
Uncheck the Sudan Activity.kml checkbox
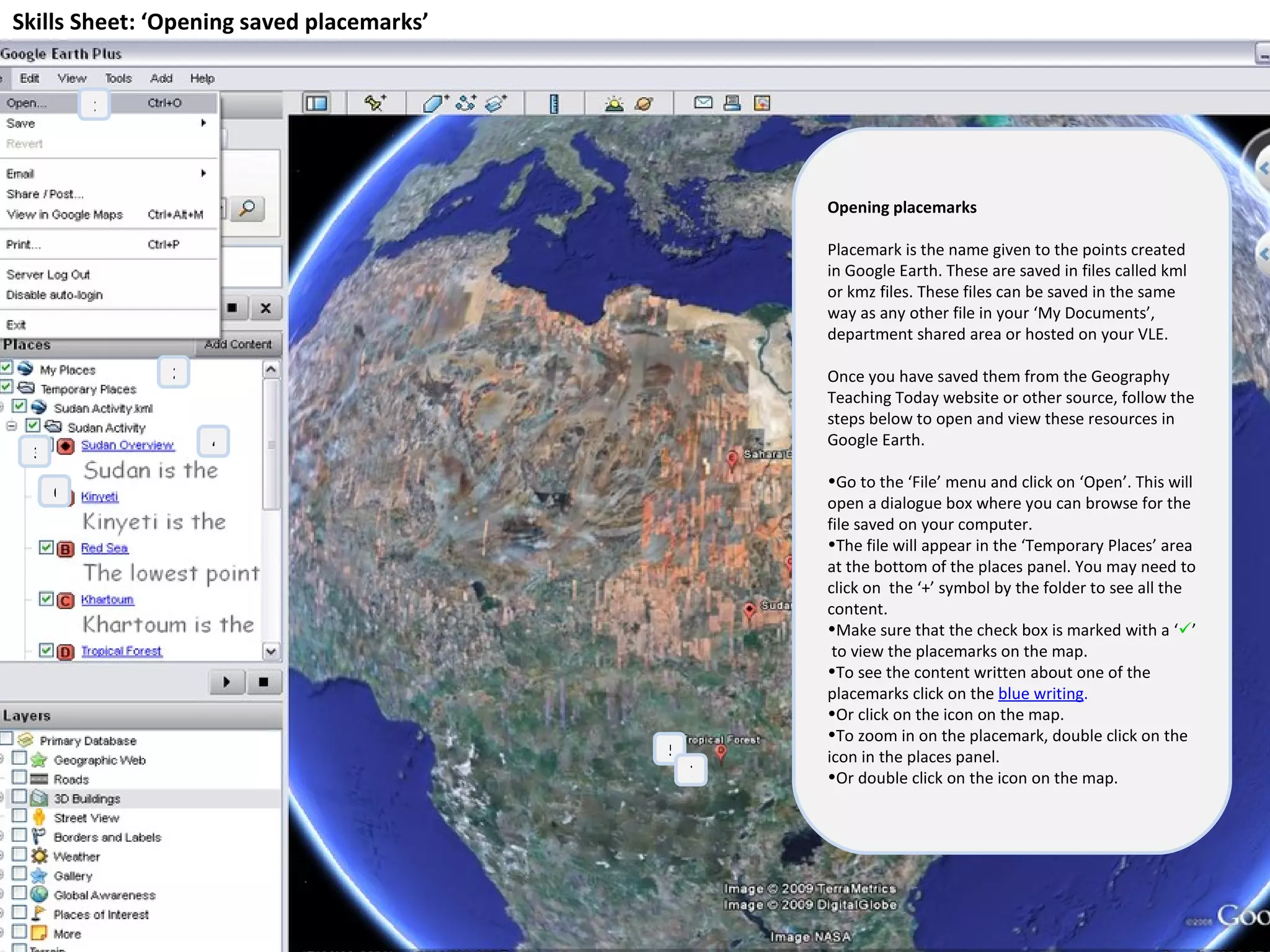tap(20, 406)
